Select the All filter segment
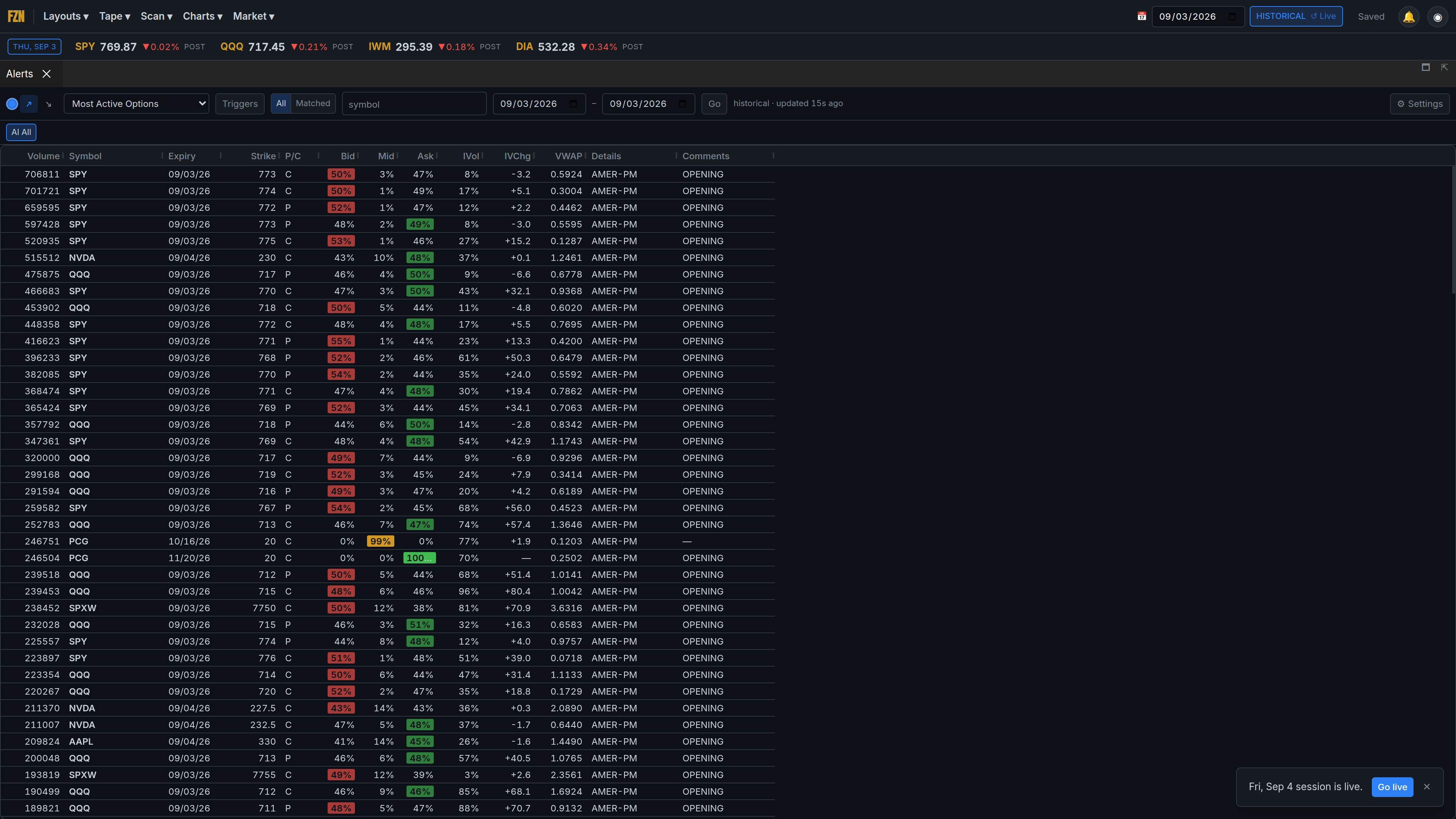 tap(281, 104)
